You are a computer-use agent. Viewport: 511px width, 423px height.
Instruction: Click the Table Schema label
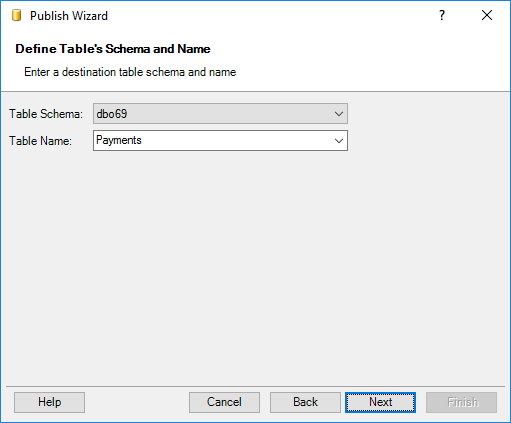[46, 114]
